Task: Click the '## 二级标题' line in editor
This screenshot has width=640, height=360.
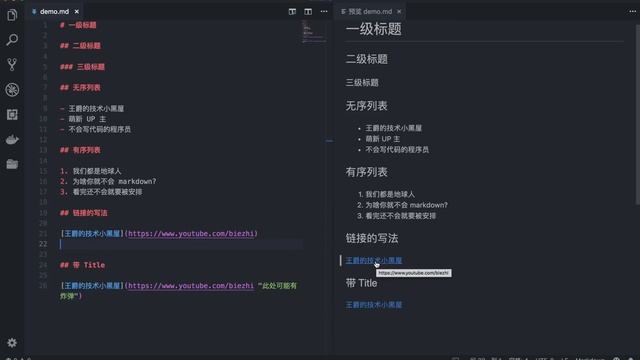Action: tap(80, 46)
